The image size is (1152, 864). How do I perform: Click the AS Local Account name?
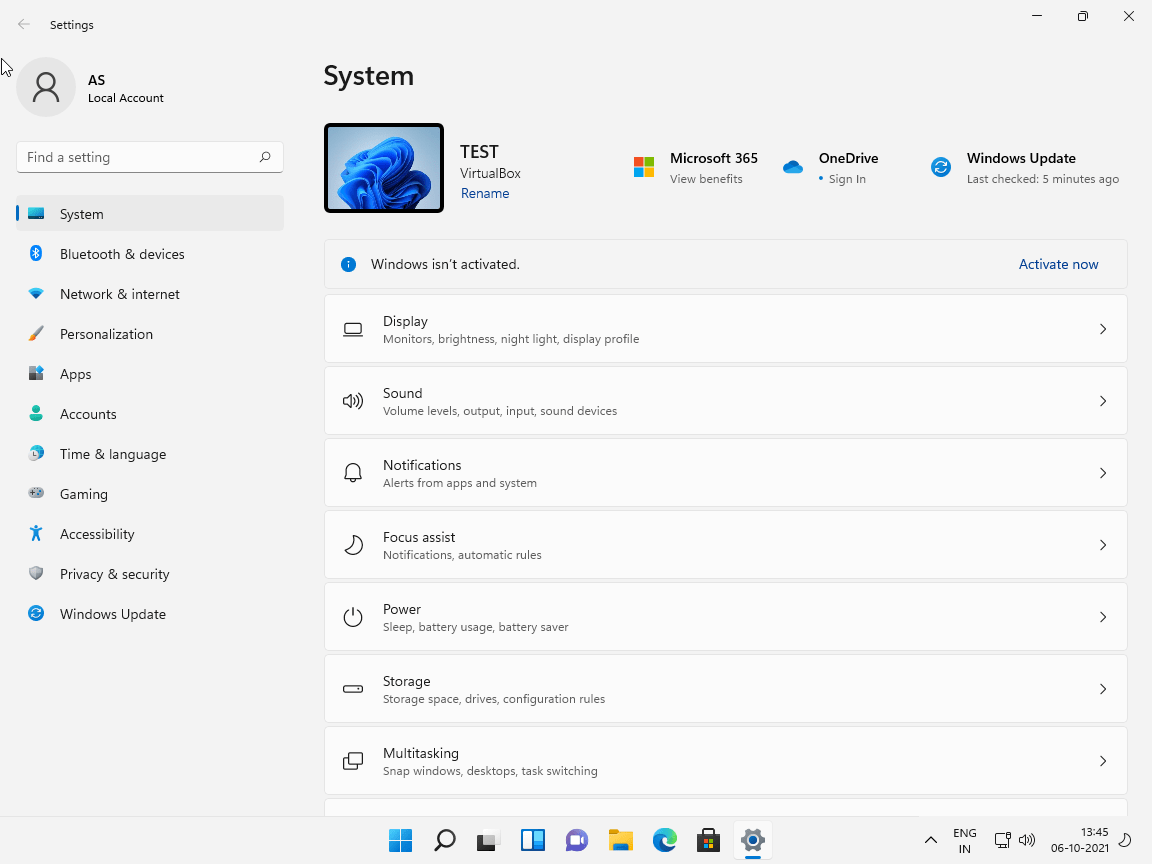[126, 88]
